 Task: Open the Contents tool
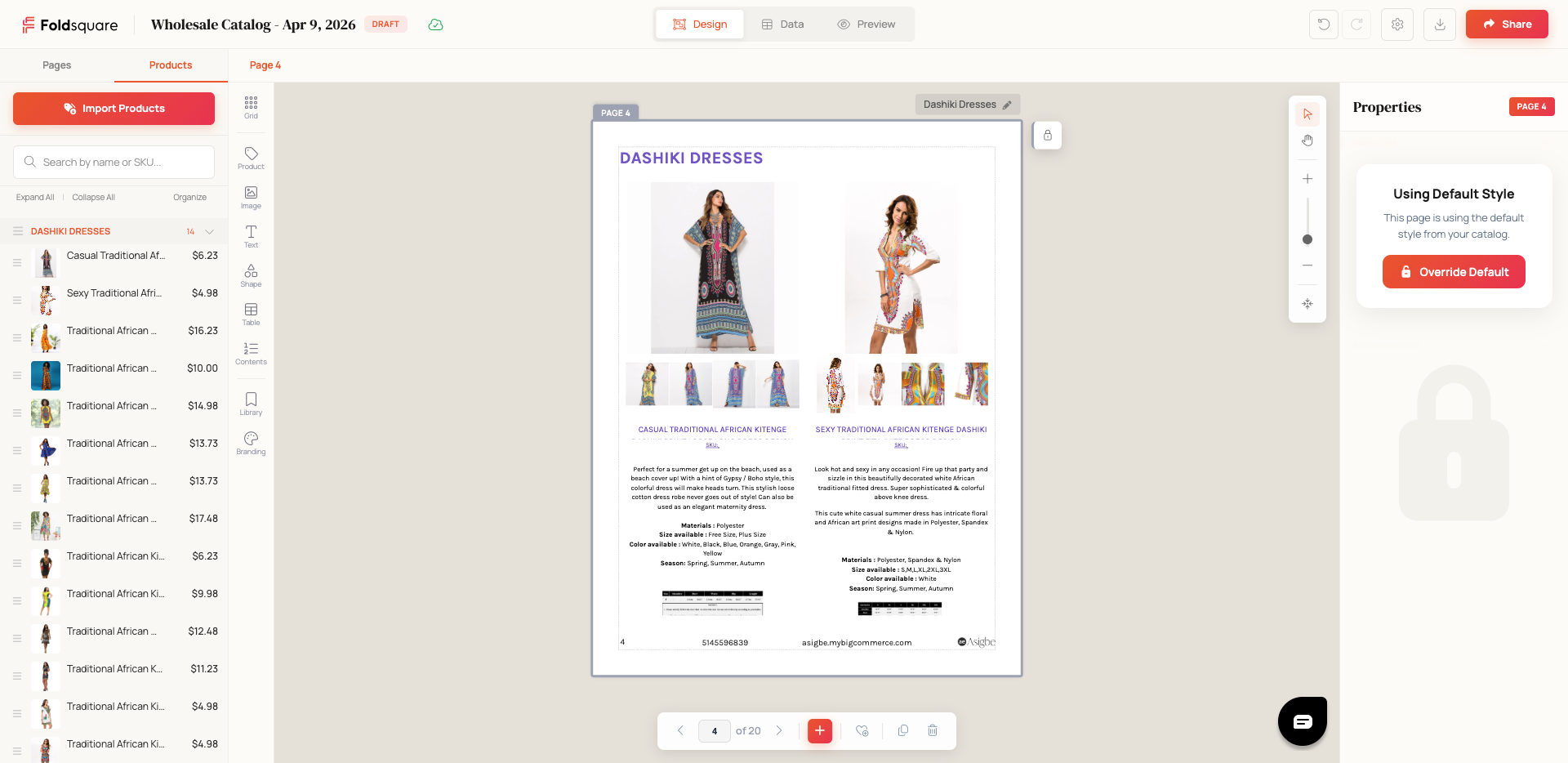251,353
